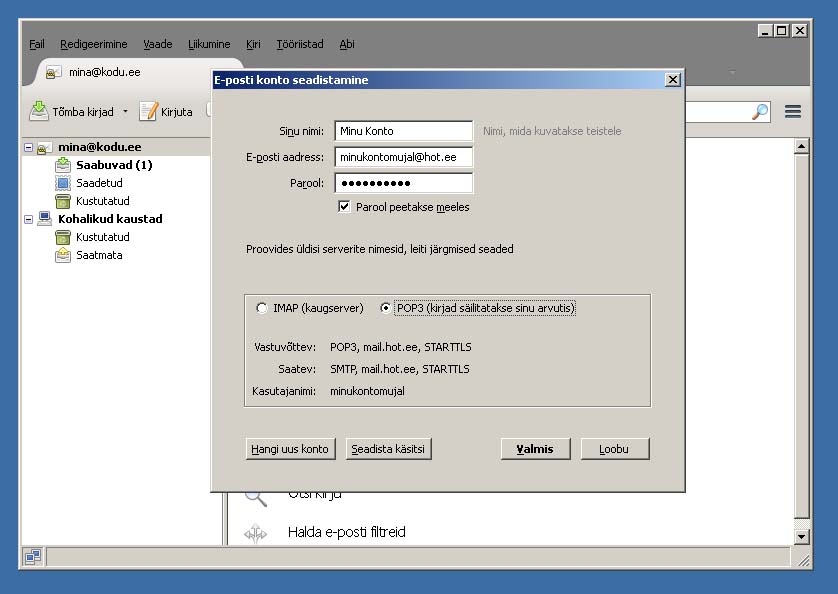838x594 pixels.
Task: Click 'POP3, mail.hot.ee, STARTTLS' incoming server text
Action: click(x=401, y=347)
